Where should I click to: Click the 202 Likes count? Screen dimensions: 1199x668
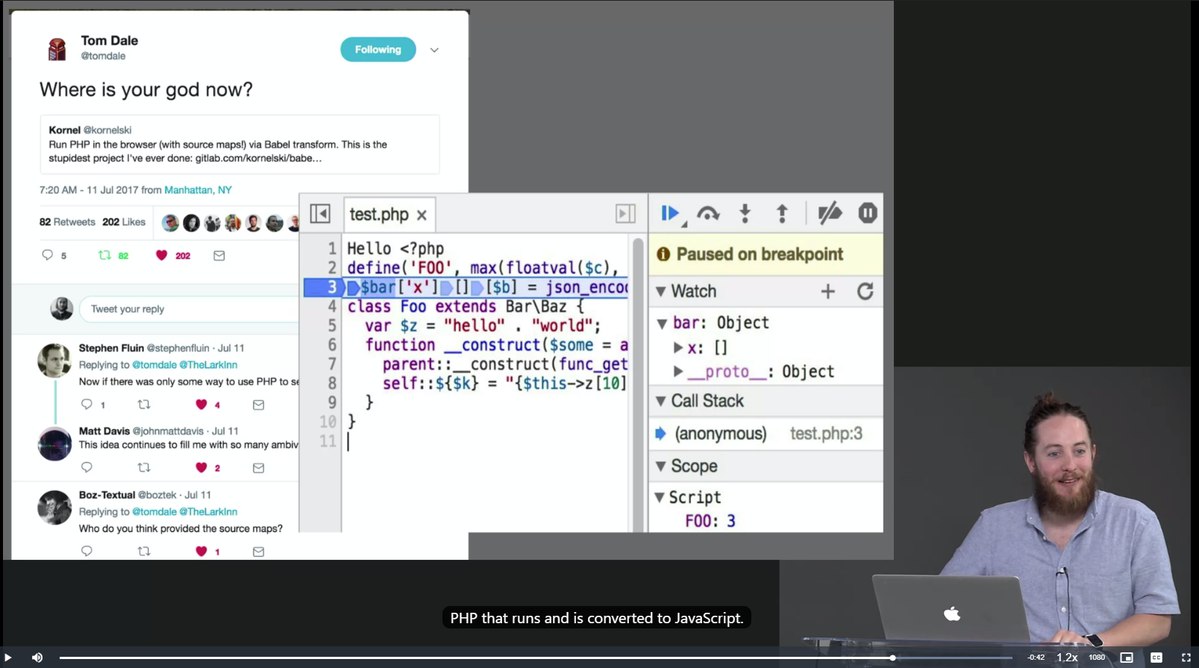124,222
